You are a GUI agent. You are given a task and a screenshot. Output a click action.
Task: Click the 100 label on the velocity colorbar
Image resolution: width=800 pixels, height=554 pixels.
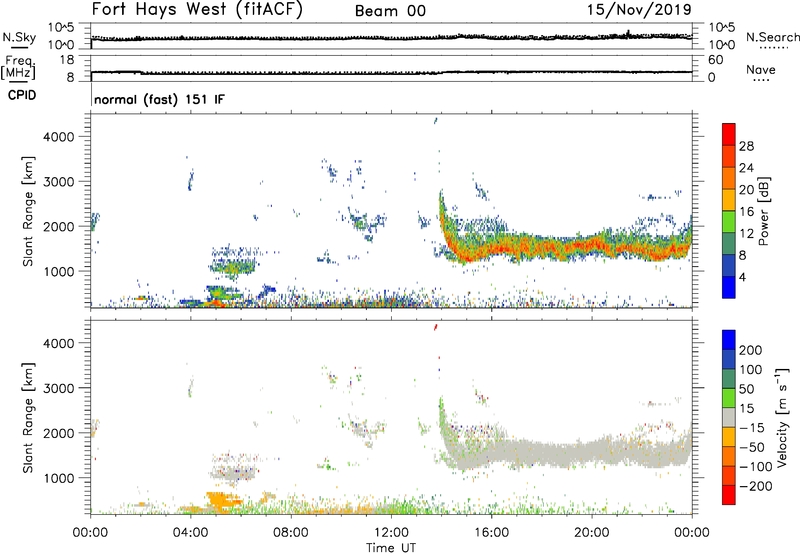tap(751, 370)
